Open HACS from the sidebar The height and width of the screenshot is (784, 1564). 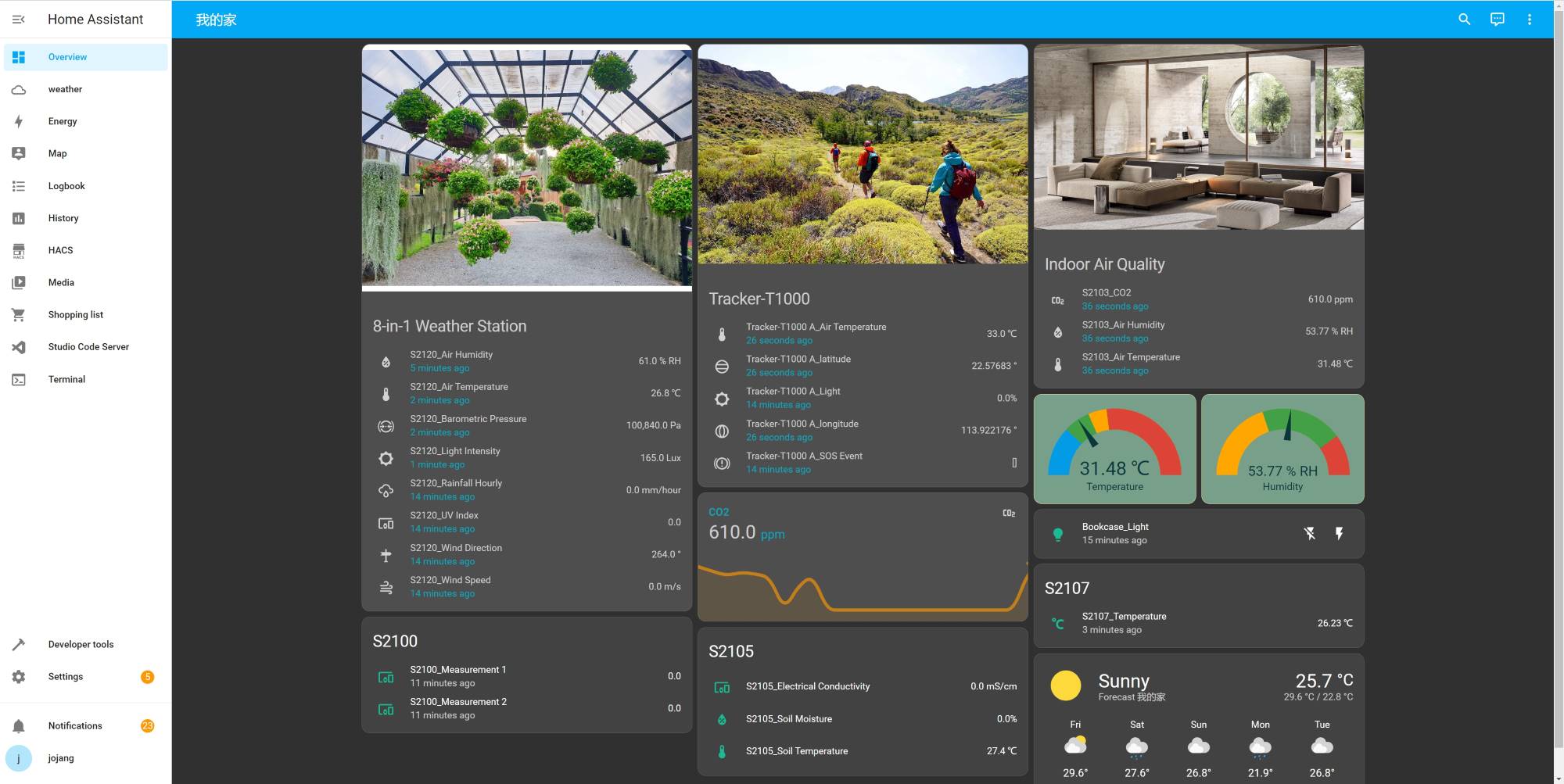[60, 250]
